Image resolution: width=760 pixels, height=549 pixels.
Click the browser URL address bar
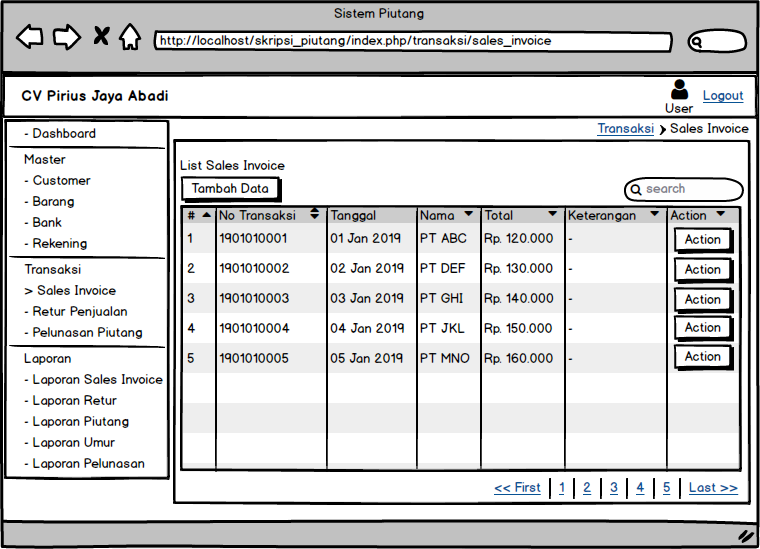tap(413, 41)
